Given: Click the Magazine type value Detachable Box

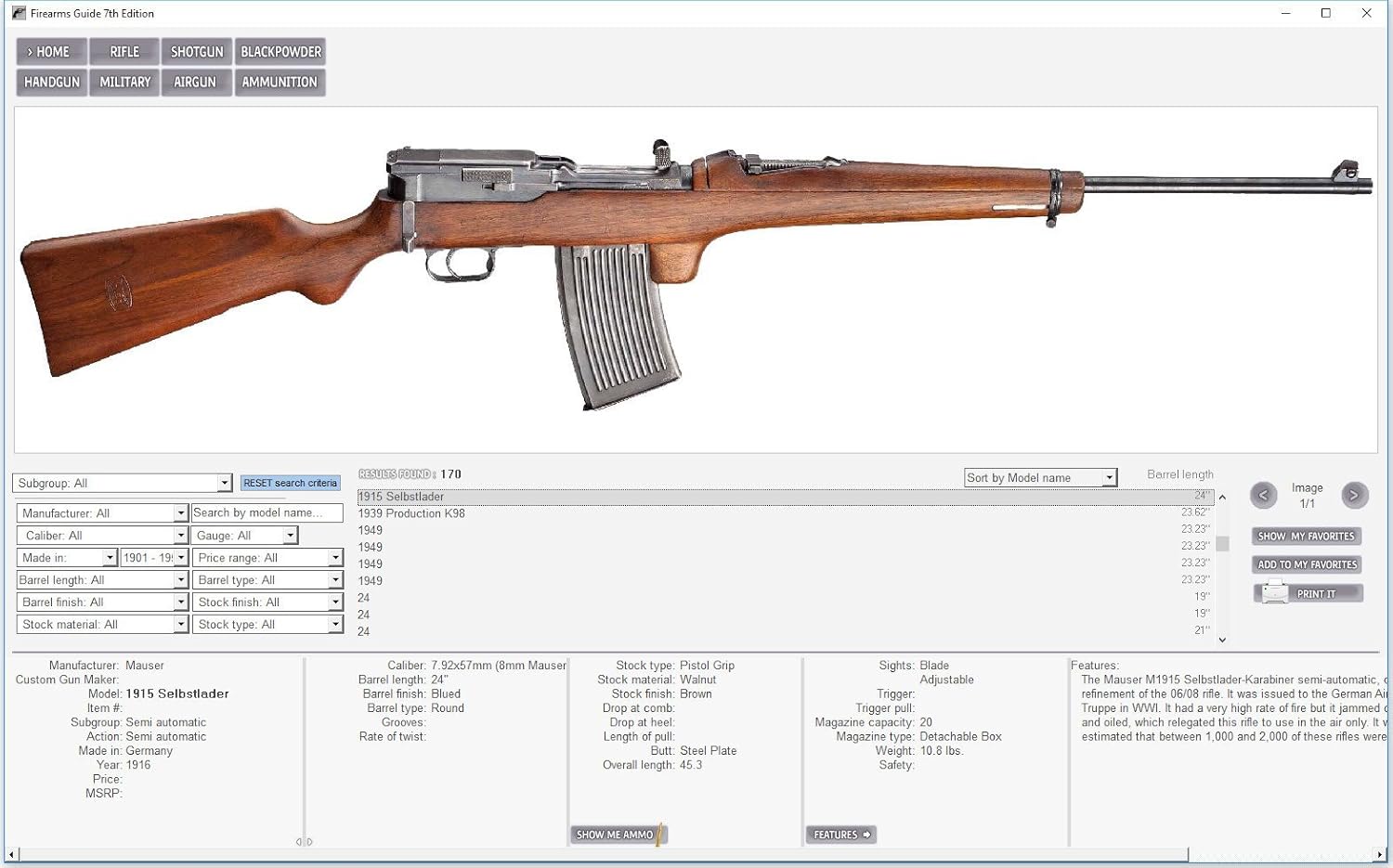Looking at the screenshot, I should click(x=960, y=736).
